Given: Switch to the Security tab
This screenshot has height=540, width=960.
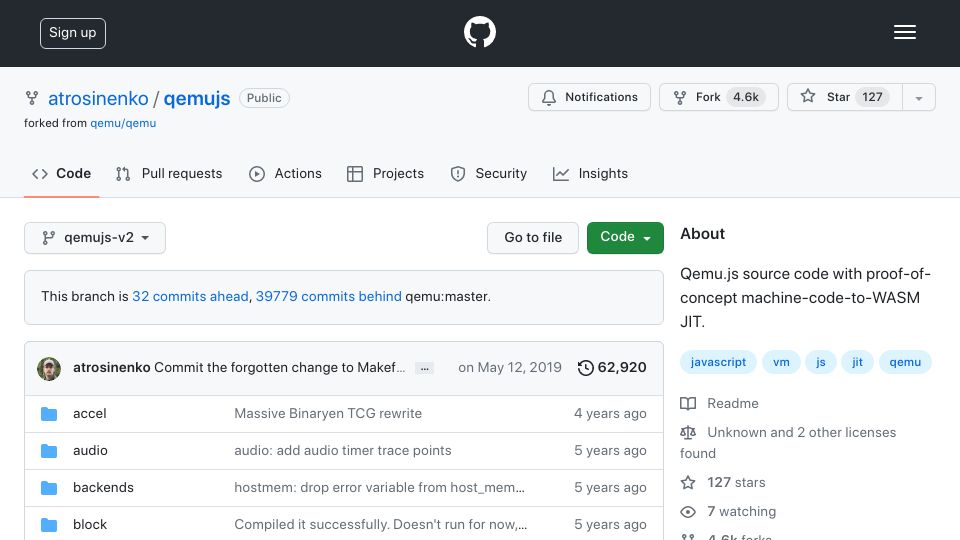Looking at the screenshot, I should tap(489, 174).
